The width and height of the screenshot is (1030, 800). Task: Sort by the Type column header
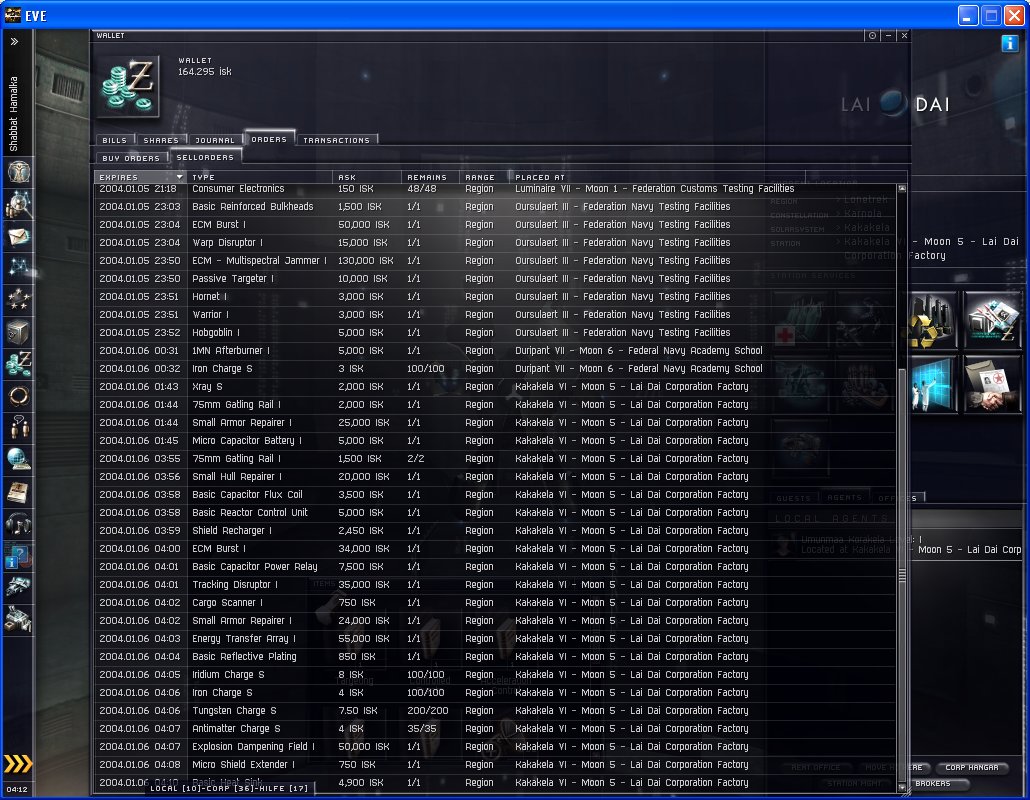click(x=260, y=177)
